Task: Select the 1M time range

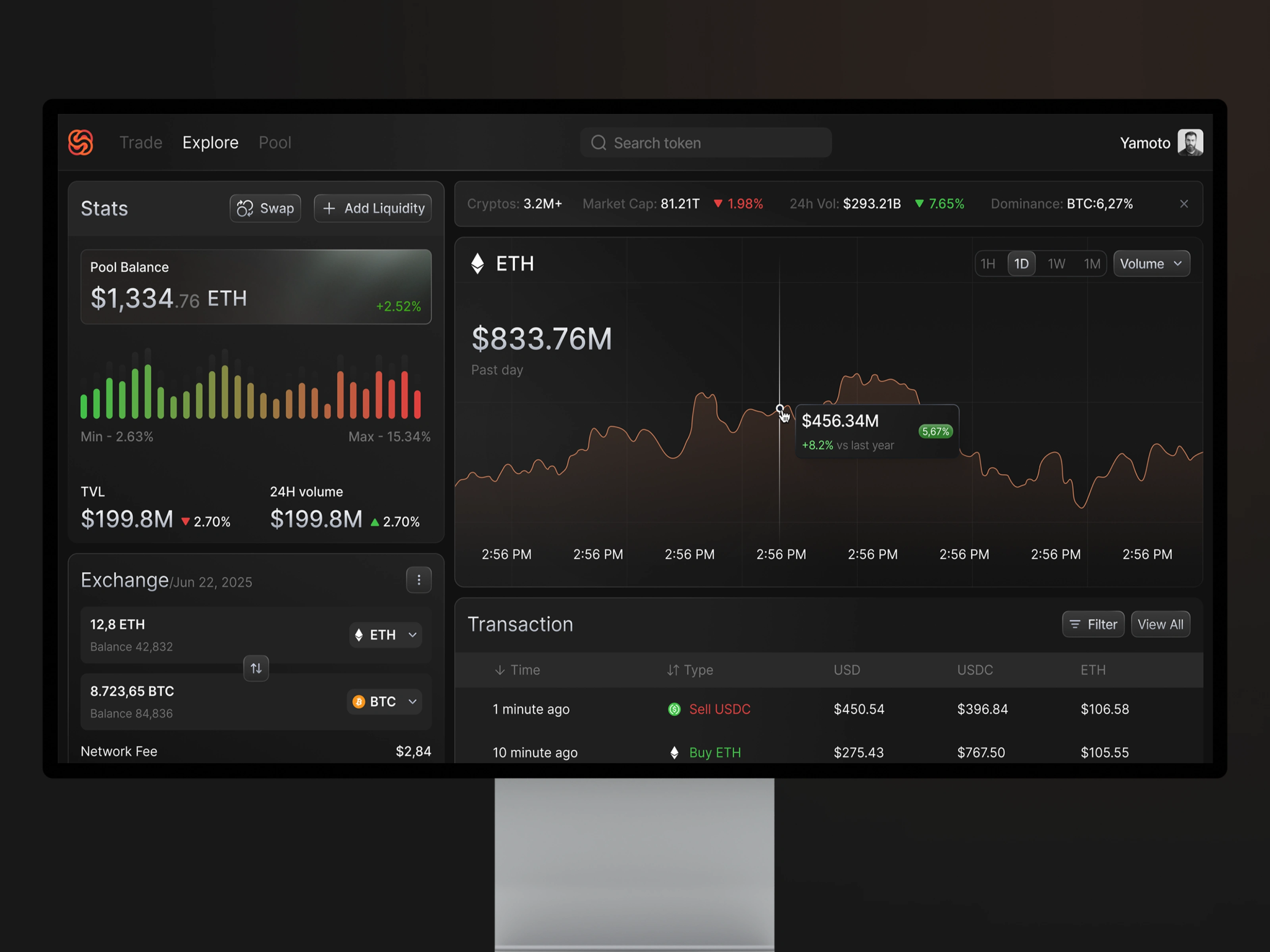Action: coord(1091,264)
